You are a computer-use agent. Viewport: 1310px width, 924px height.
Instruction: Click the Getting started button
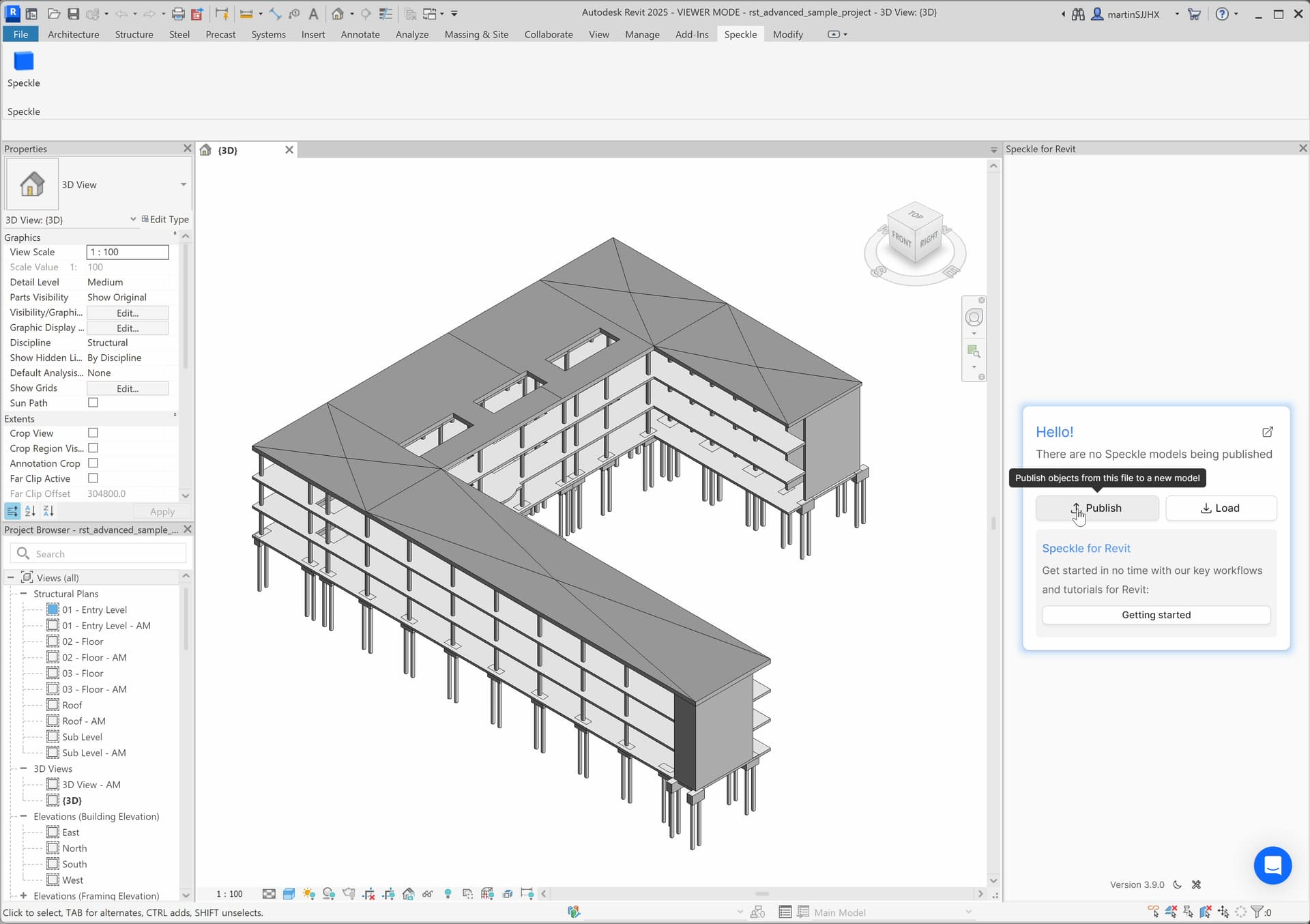pos(1155,615)
